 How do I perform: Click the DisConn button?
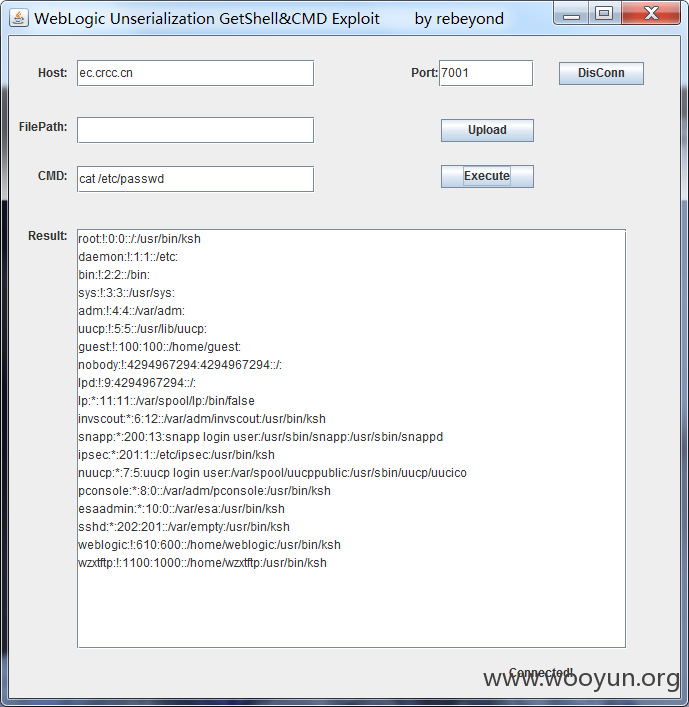[x=601, y=73]
